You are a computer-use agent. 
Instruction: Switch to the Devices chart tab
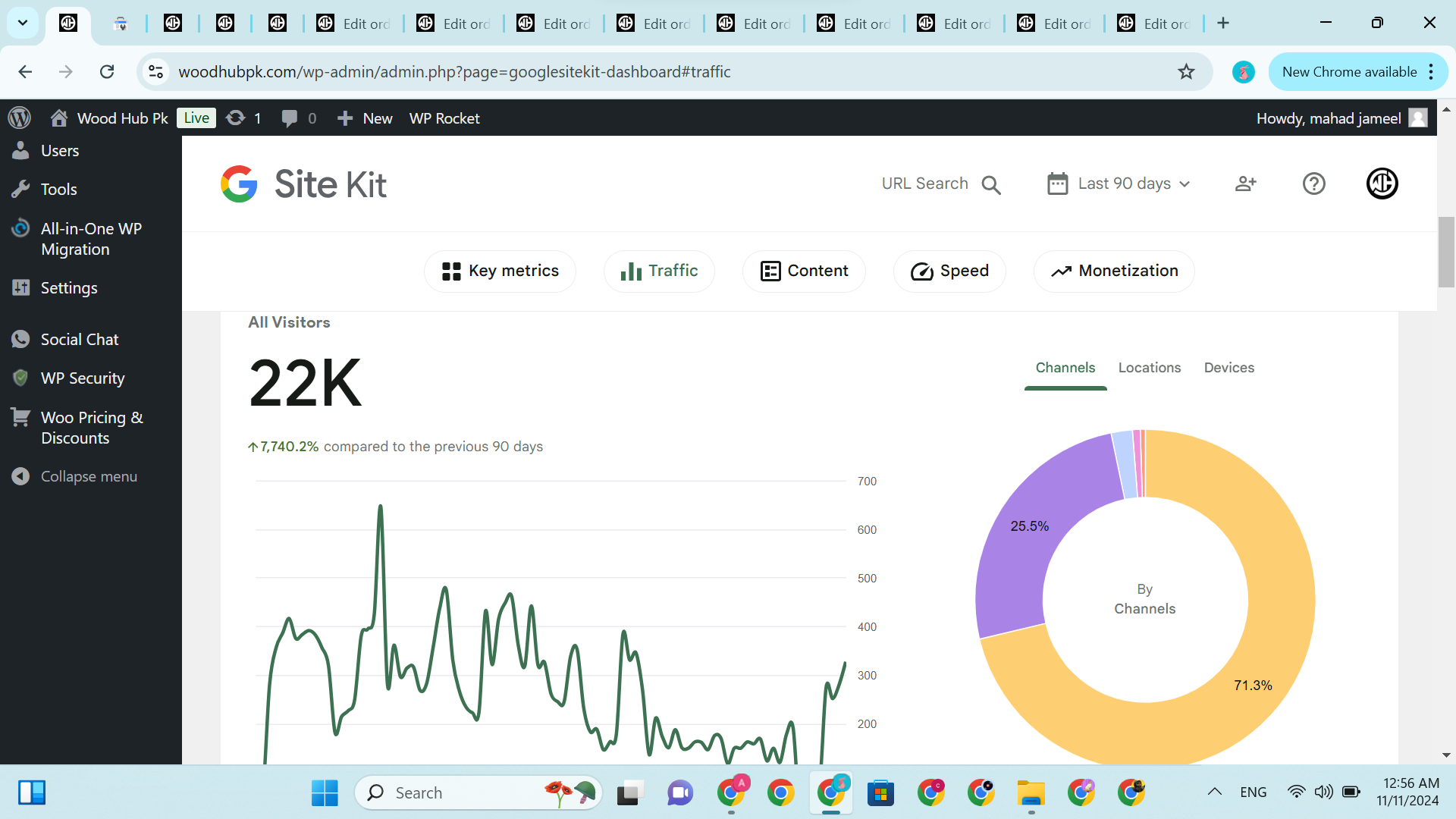[x=1228, y=368]
